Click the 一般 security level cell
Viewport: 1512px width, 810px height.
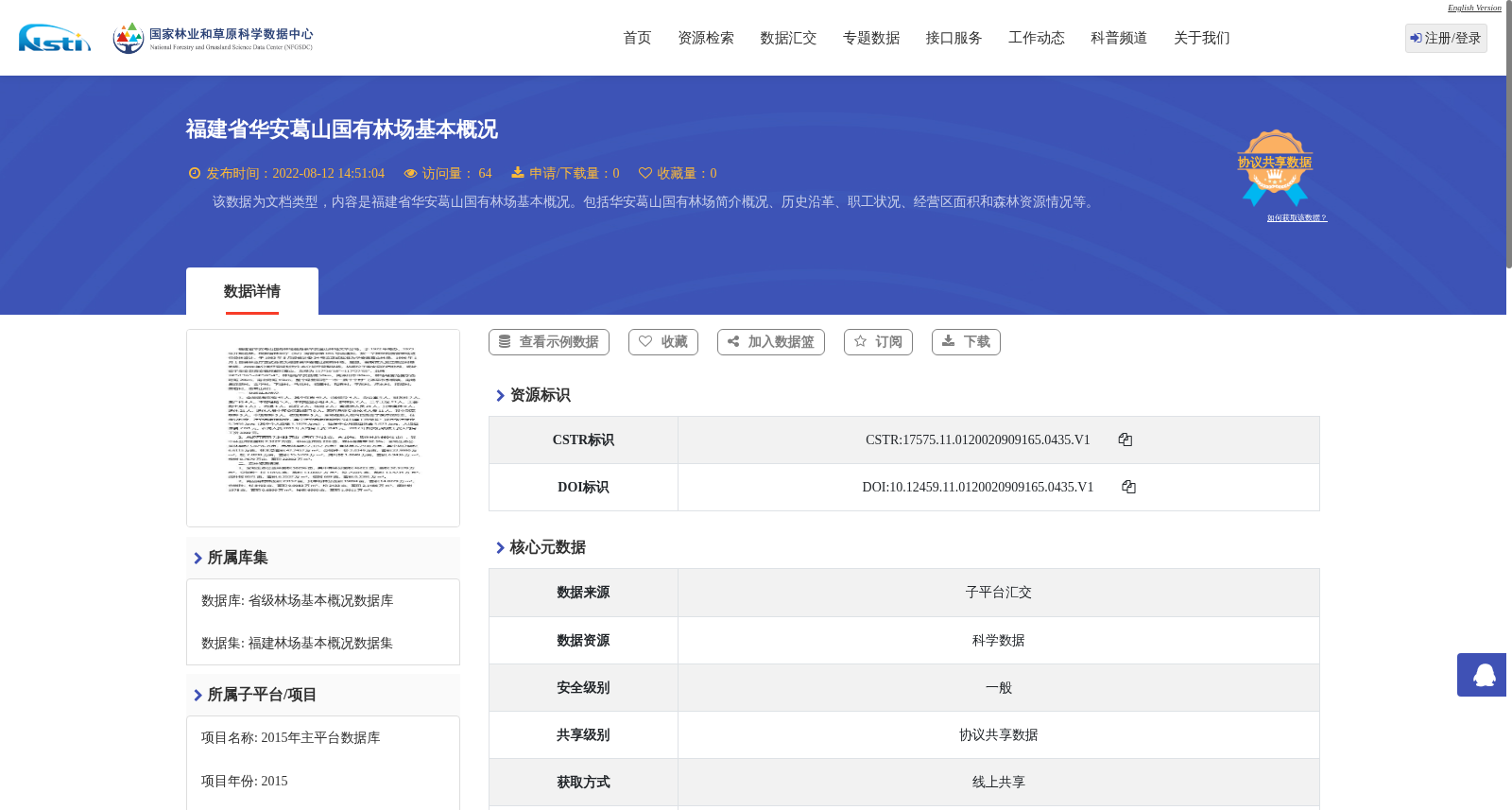coord(999,688)
